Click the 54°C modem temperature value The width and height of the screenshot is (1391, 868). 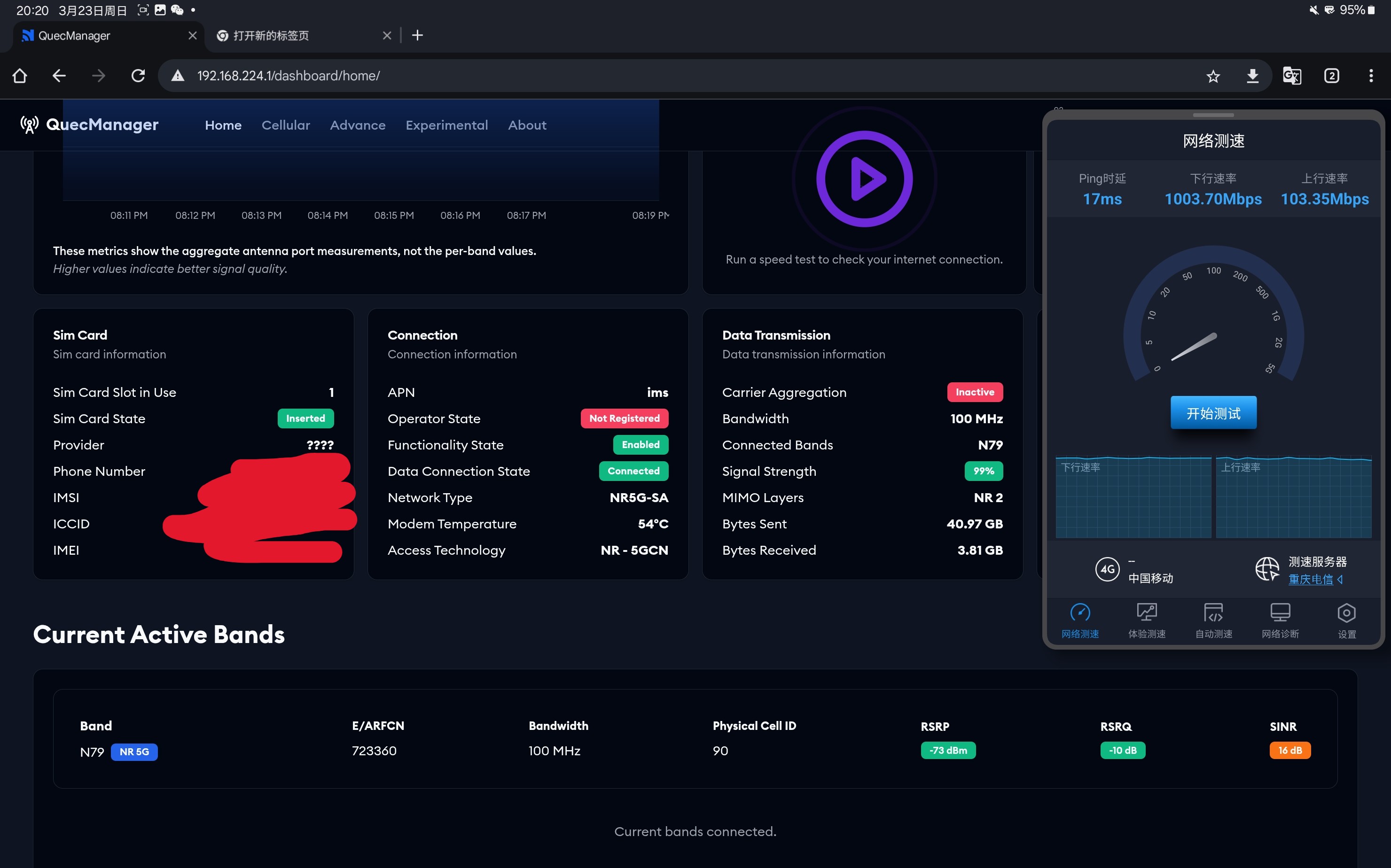(x=653, y=524)
